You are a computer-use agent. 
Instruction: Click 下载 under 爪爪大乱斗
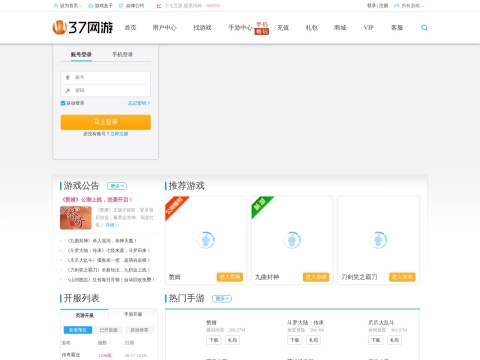click(x=376, y=340)
